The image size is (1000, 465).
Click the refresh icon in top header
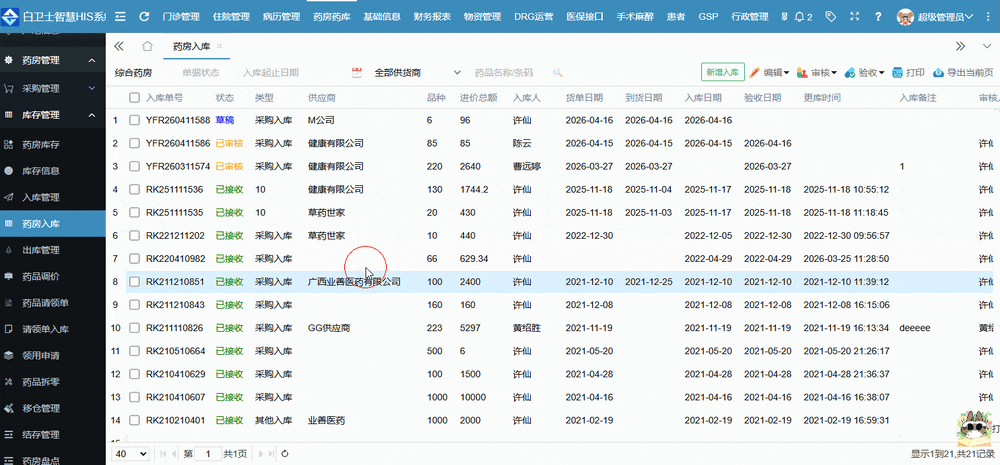pyautogui.click(x=144, y=17)
